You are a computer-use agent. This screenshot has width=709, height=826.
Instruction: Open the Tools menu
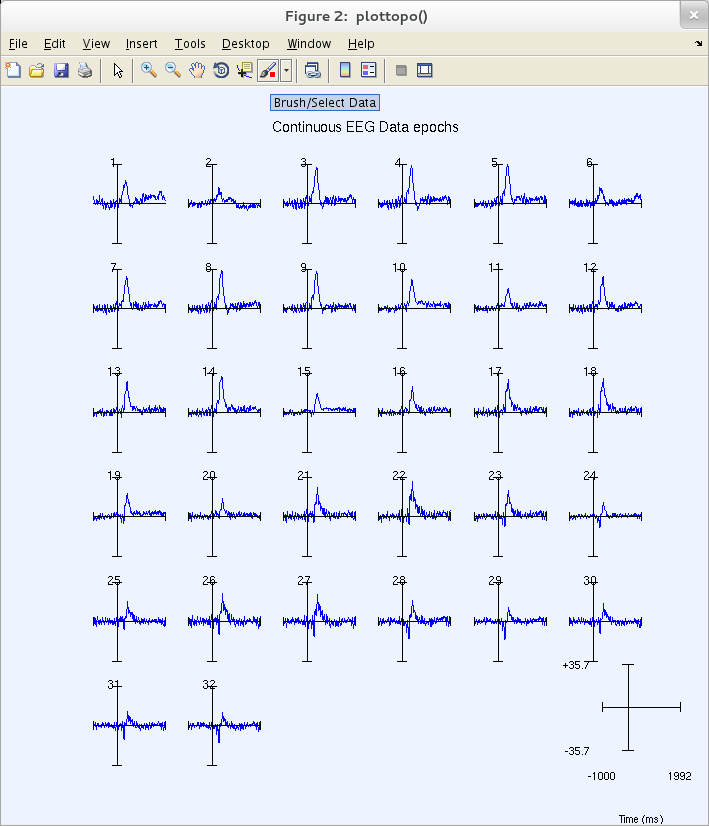tap(190, 43)
